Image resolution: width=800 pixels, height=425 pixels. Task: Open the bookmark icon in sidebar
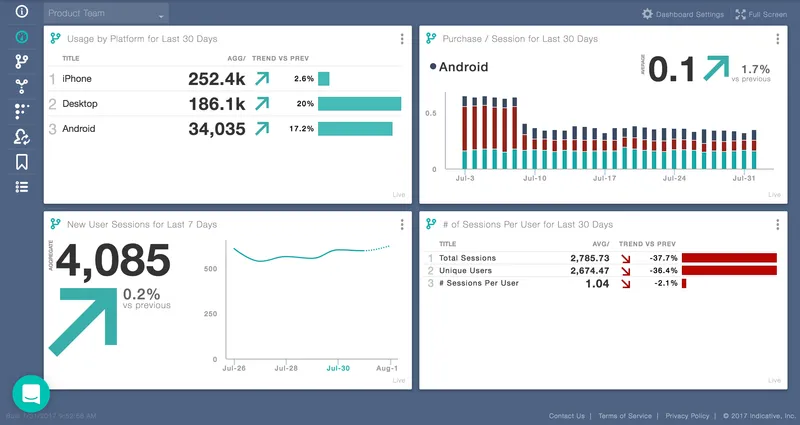point(21,162)
